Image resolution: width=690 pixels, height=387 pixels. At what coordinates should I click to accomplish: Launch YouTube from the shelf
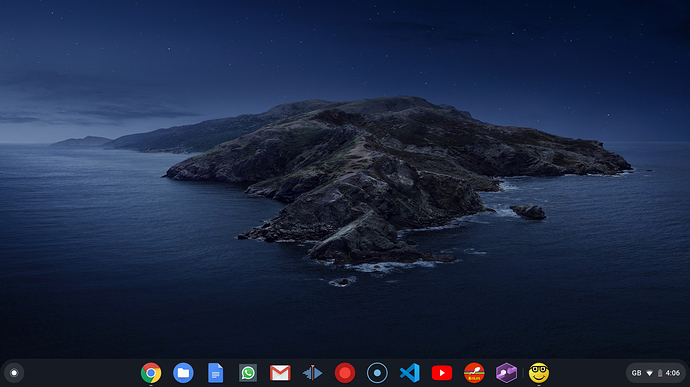click(442, 373)
